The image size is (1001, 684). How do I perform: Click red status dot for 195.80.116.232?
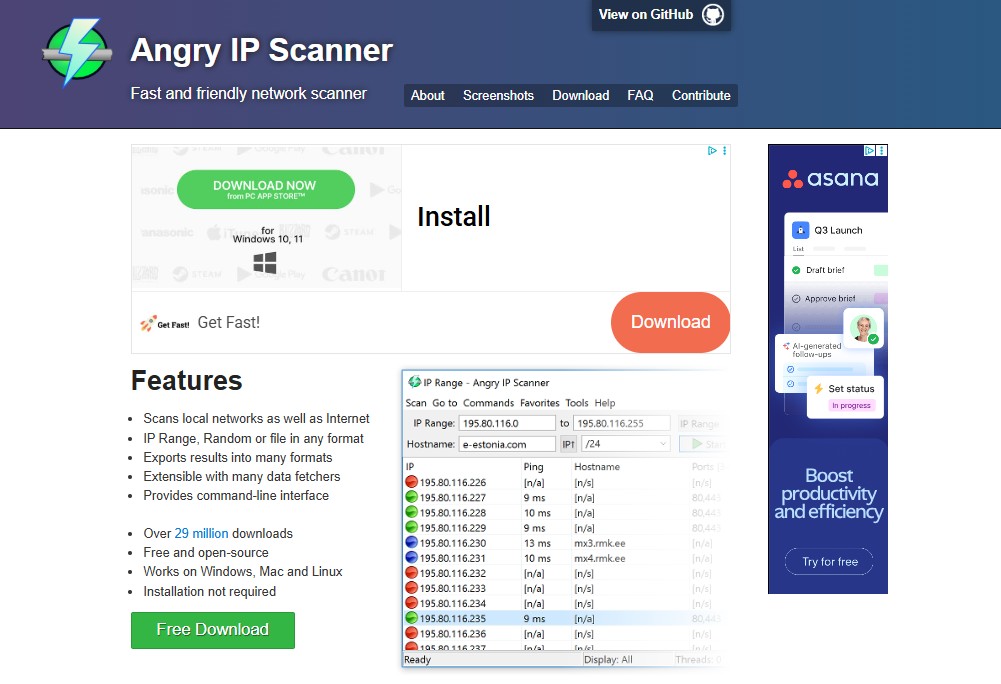pos(411,573)
